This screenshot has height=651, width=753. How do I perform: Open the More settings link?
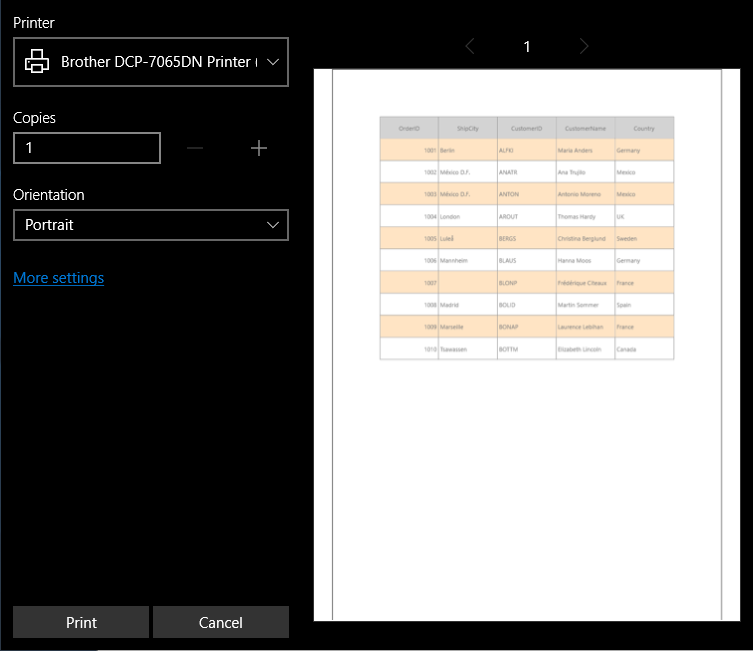[x=59, y=278]
